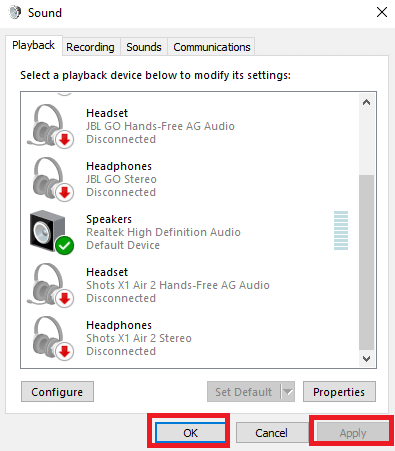Click the Set Default button
395x451 pixels.
tap(244, 392)
